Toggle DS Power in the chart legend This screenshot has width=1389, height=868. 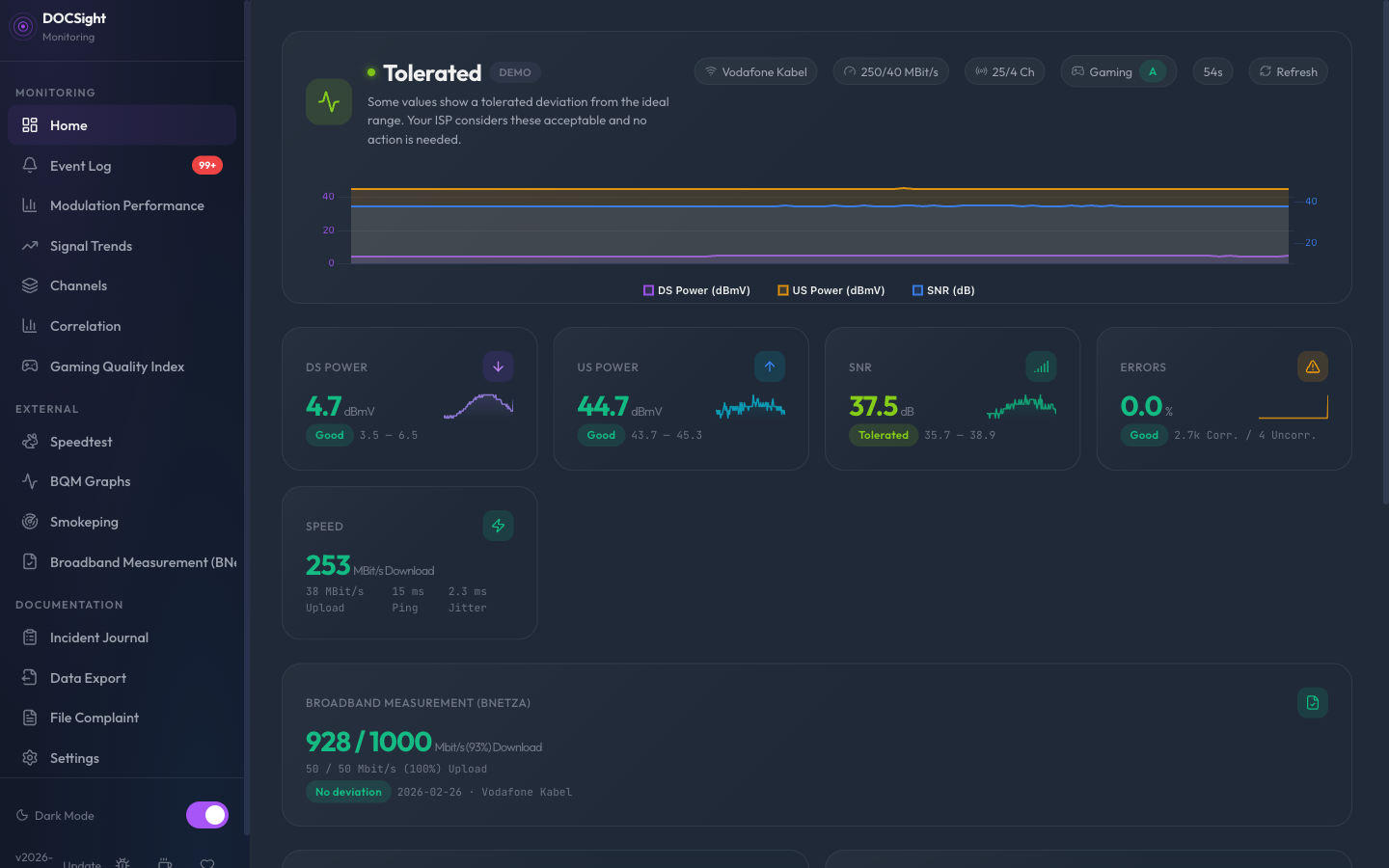point(696,289)
